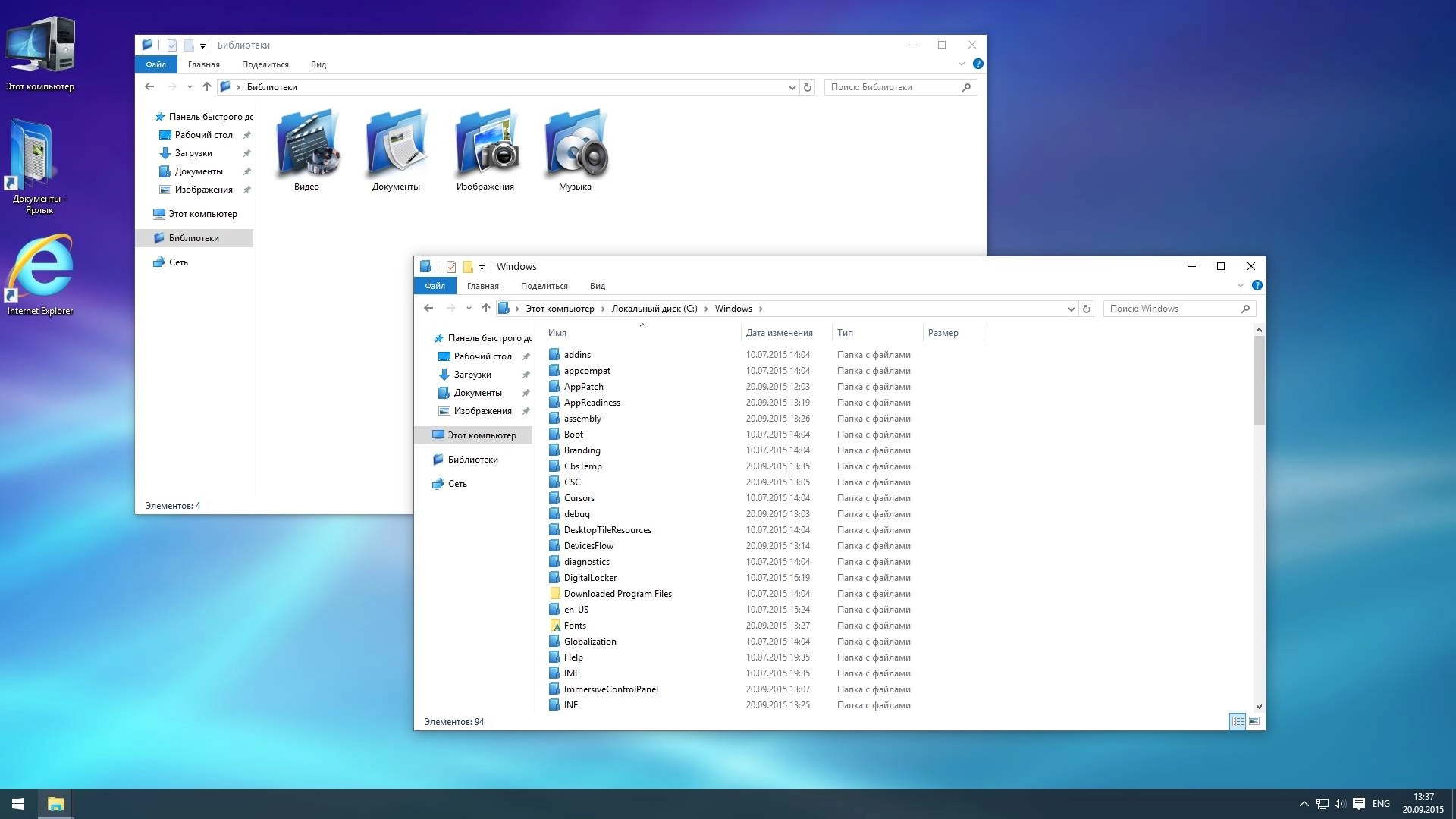Open Вид tab in Windows window
Viewport: 1456px width, 819px height.
(598, 286)
